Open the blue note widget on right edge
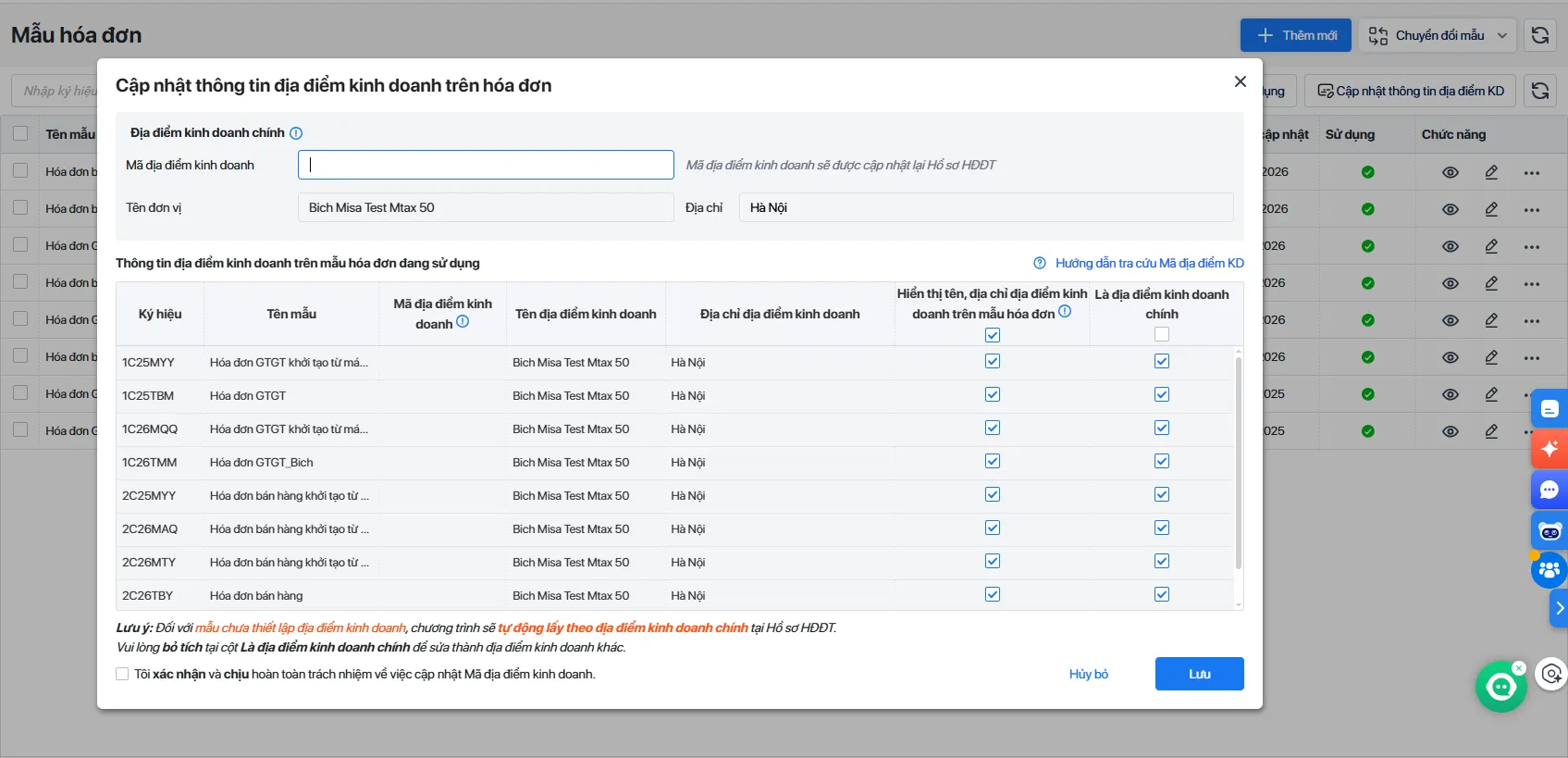 [1549, 408]
